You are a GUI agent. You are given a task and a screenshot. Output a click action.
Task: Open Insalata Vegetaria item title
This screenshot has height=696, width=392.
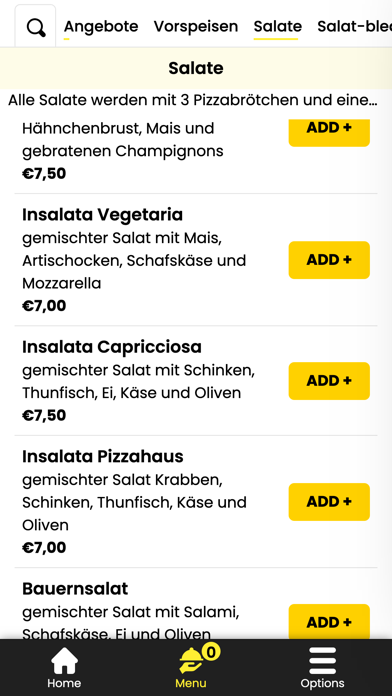(103, 215)
